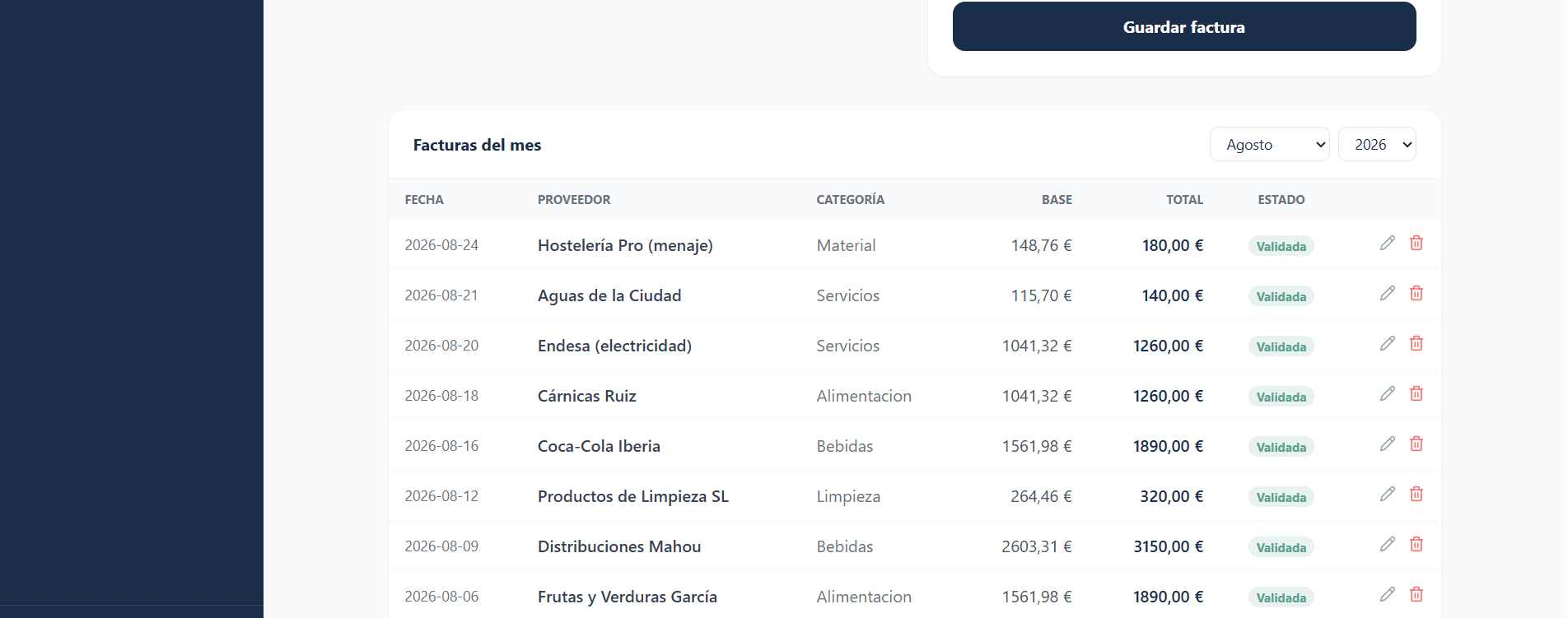The image size is (1568, 618).
Task: Click the Limpieza category cell
Action: point(848,496)
